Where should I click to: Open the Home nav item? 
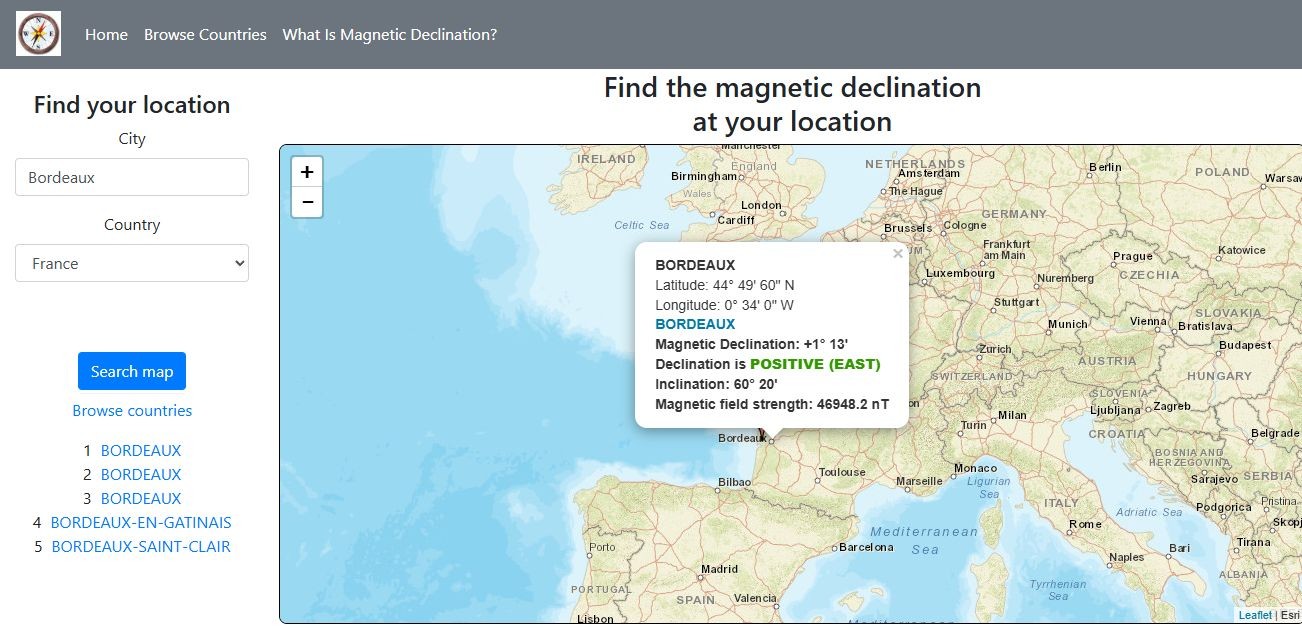pyautogui.click(x=106, y=34)
